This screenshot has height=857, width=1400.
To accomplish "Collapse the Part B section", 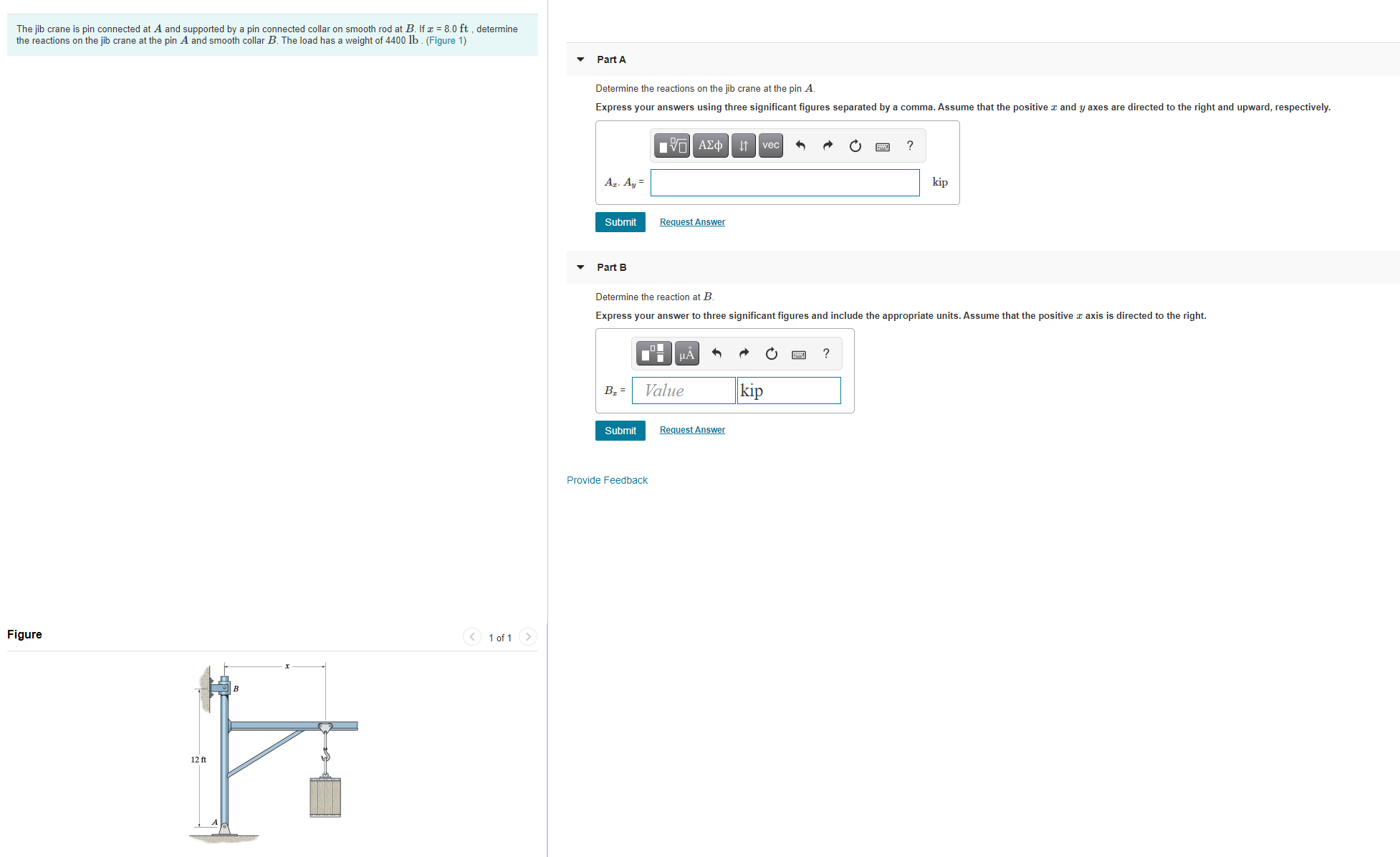I will coord(580,267).
